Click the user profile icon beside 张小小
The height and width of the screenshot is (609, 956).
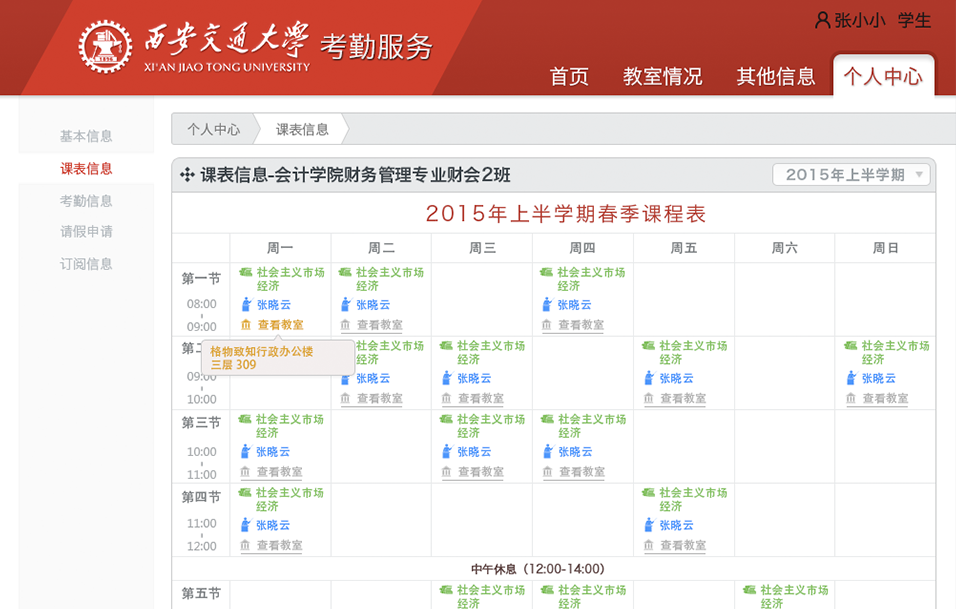(x=822, y=20)
